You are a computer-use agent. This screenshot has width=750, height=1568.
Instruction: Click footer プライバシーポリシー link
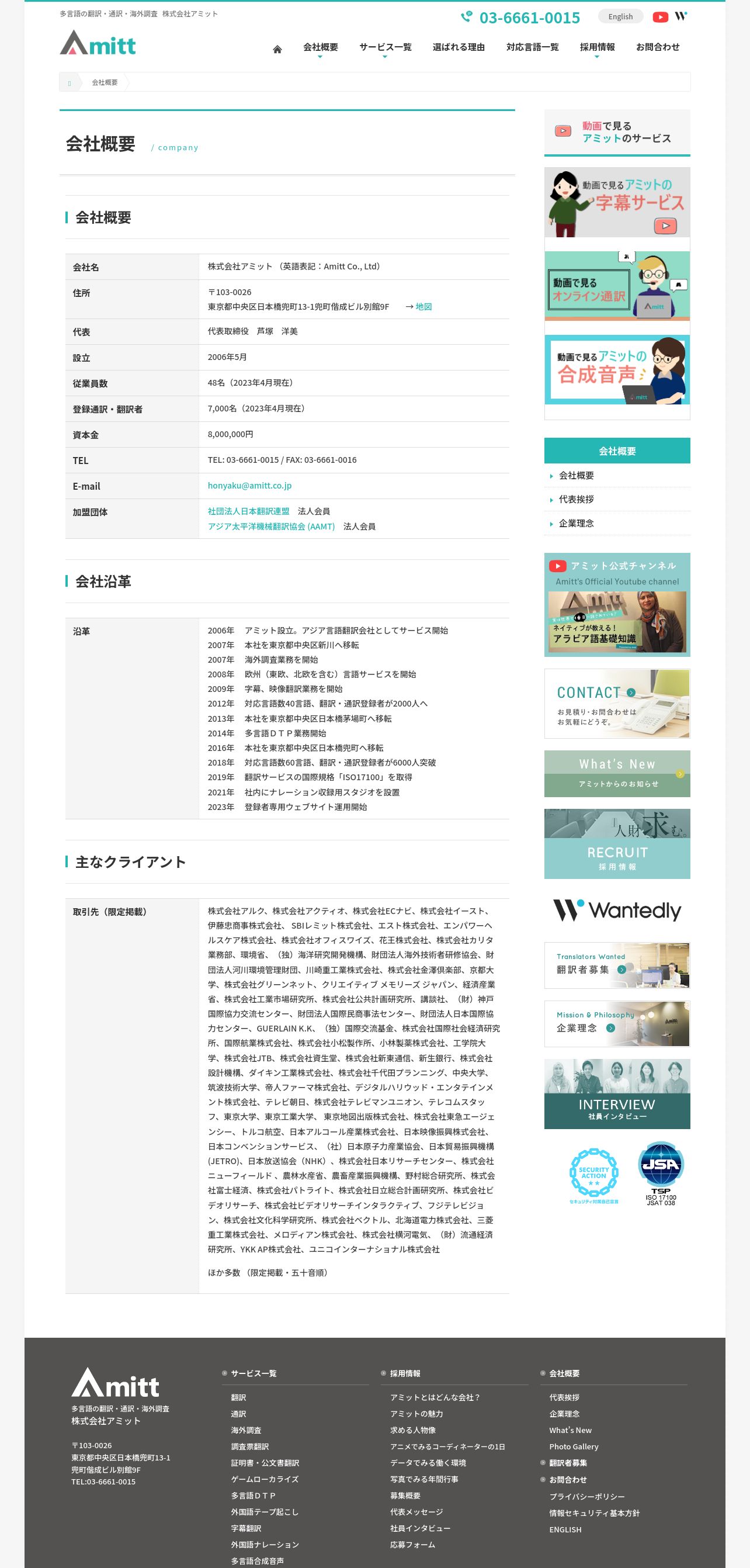point(587,1497)
